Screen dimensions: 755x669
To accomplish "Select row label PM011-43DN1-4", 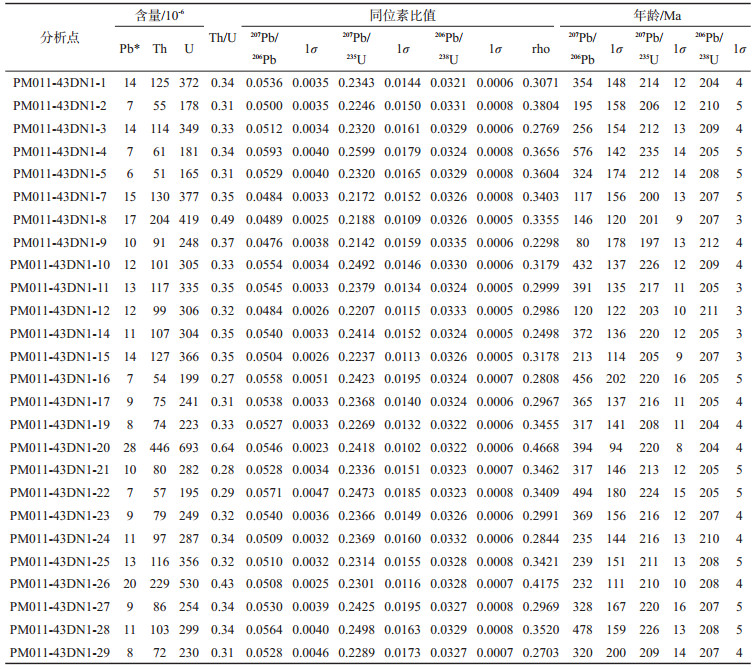I will click(59, 152).
